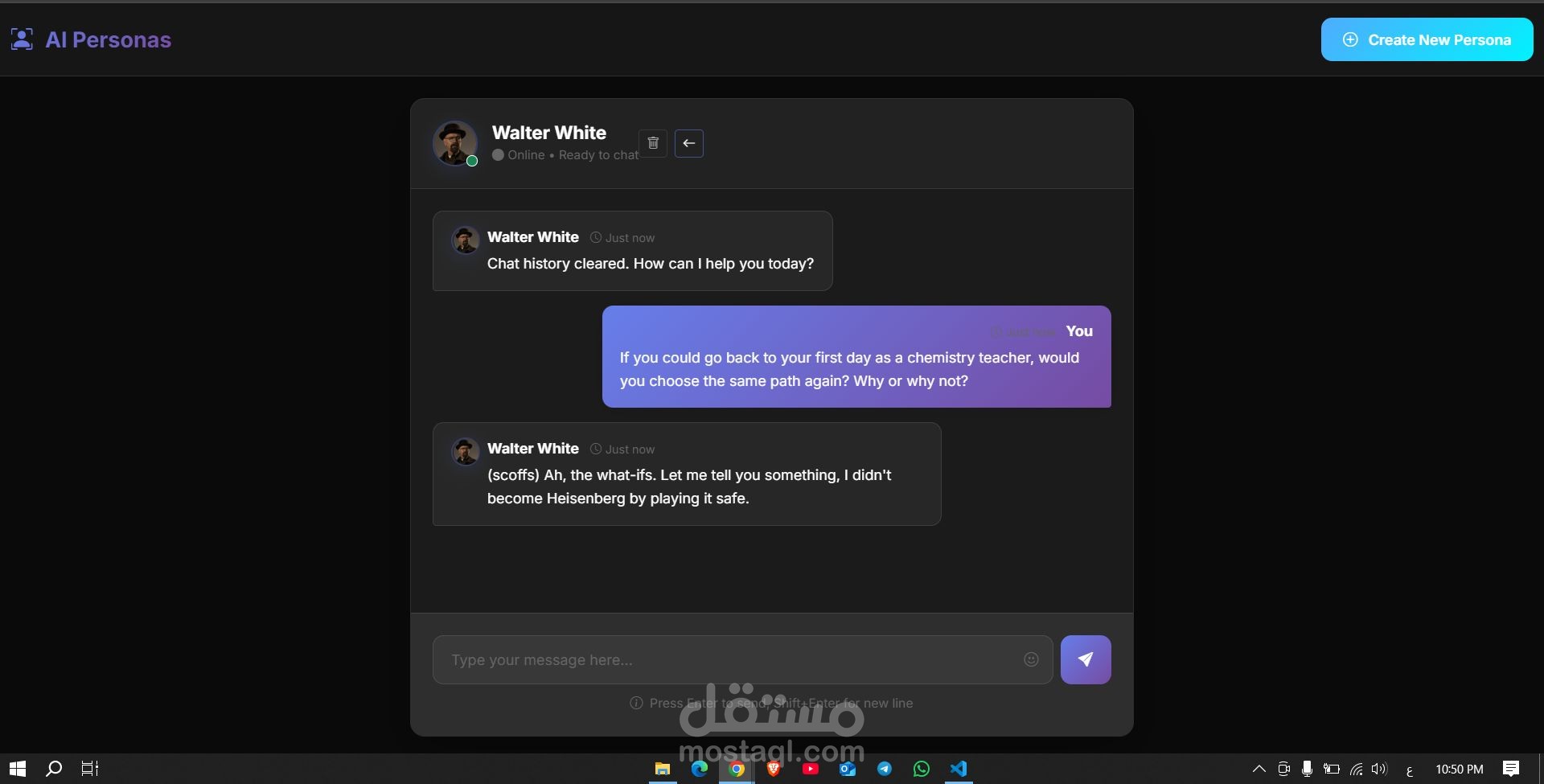Click the 'Walter White' name in the chat header

tap(549, 133)
